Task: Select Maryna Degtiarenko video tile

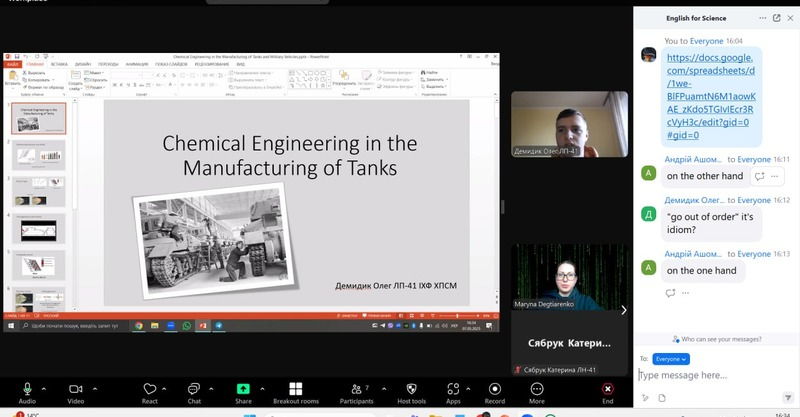Action: [x=569, y=277]
